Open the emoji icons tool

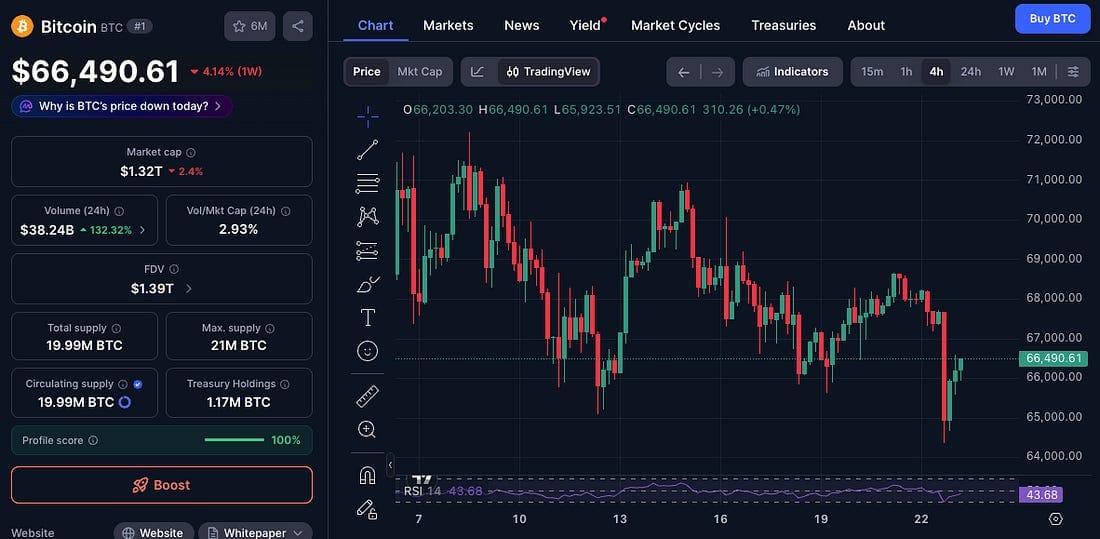tap(368, 350)
